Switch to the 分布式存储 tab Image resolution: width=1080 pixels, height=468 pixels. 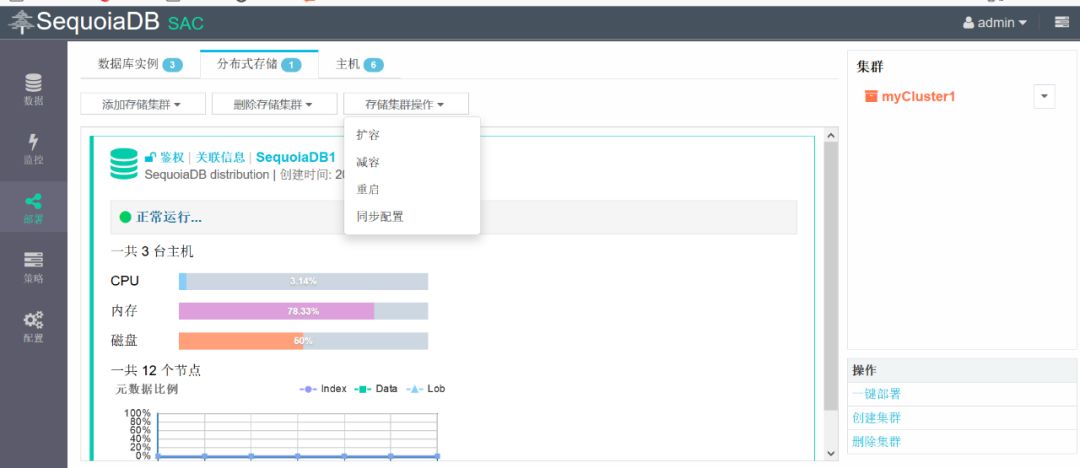[259, 64]
